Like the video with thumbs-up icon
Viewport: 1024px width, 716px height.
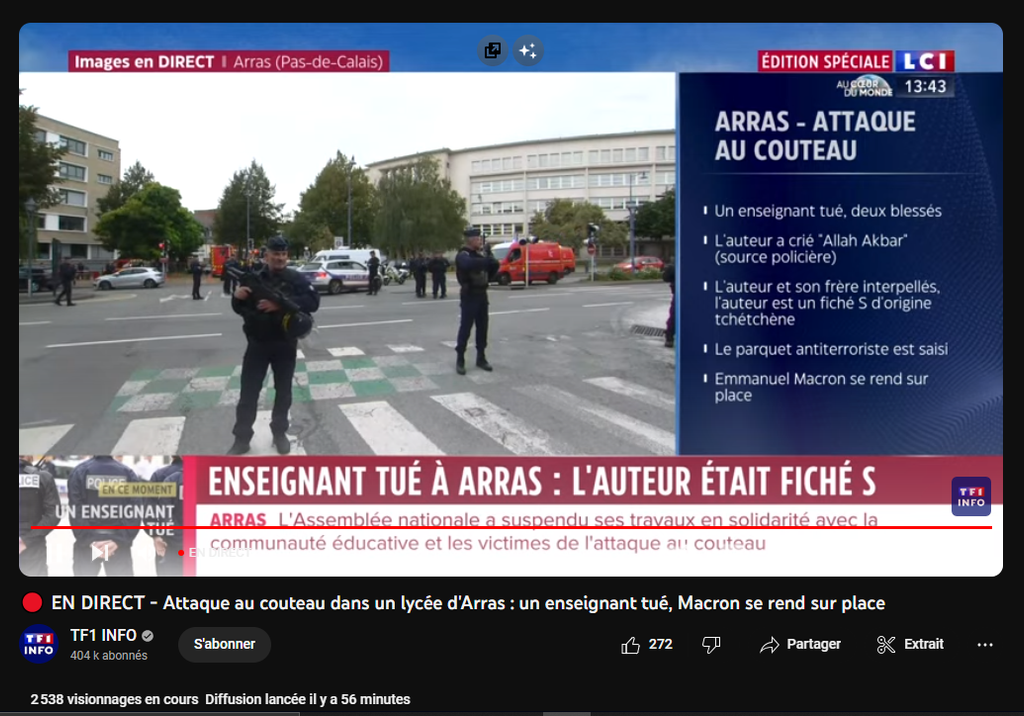click(x=630, y=645)
